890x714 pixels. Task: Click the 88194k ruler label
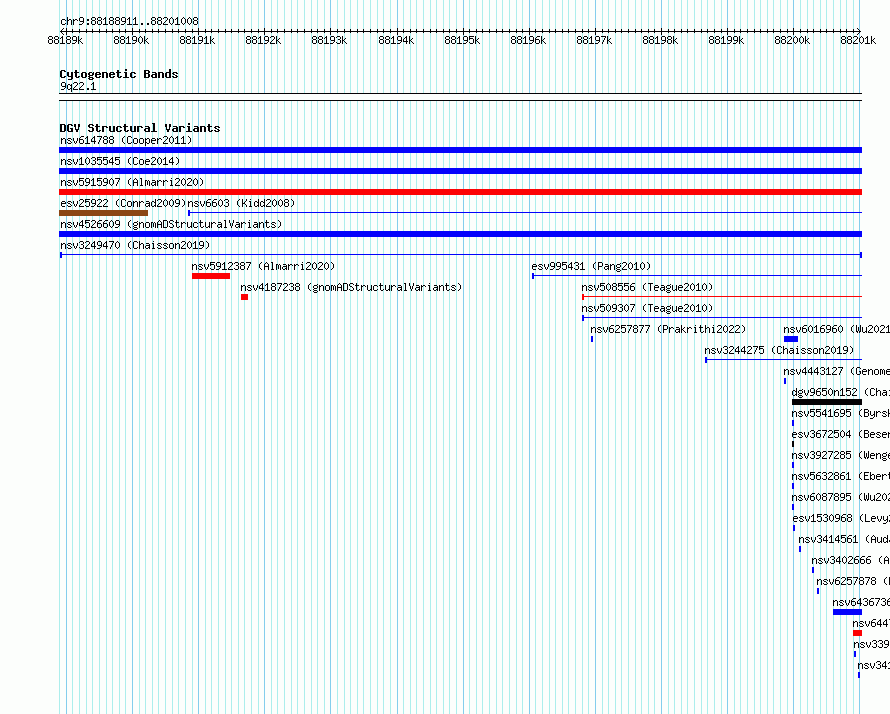396,40
